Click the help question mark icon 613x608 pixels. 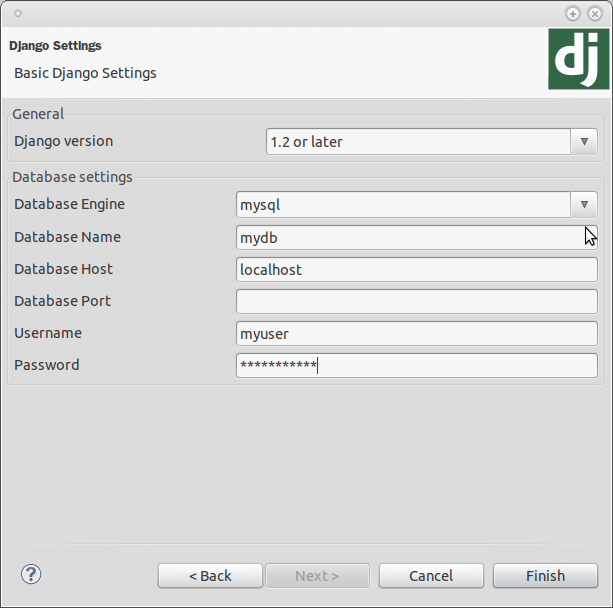pos(31,574)
